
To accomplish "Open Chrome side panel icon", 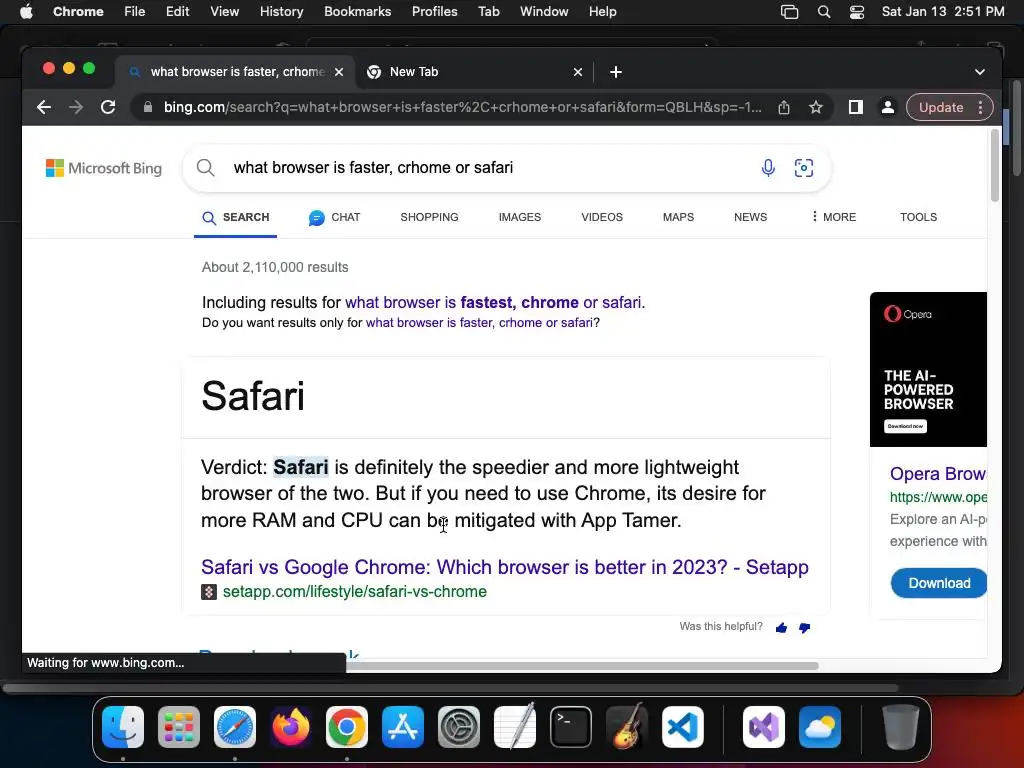I will tap(856, 107).
